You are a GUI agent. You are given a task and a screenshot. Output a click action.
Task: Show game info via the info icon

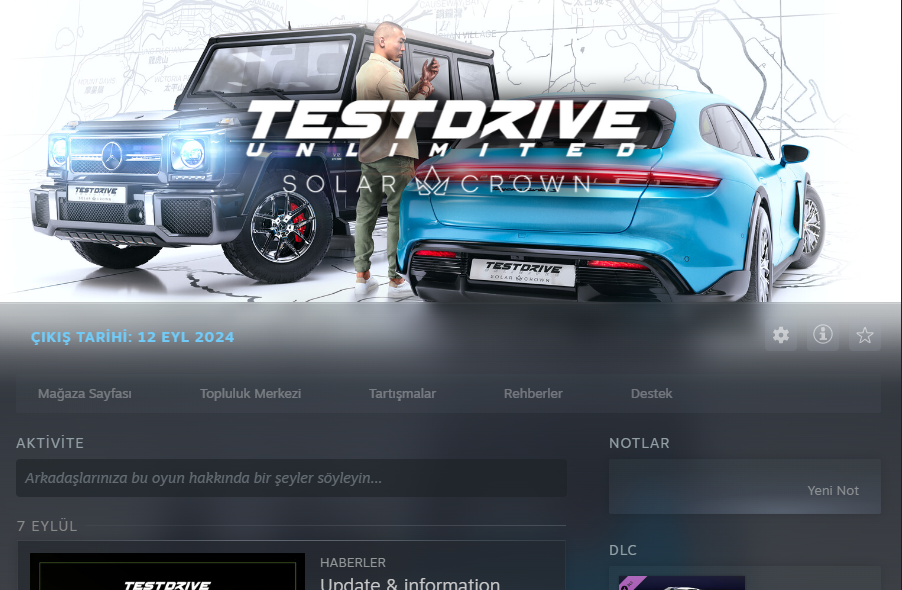[823, 335]
